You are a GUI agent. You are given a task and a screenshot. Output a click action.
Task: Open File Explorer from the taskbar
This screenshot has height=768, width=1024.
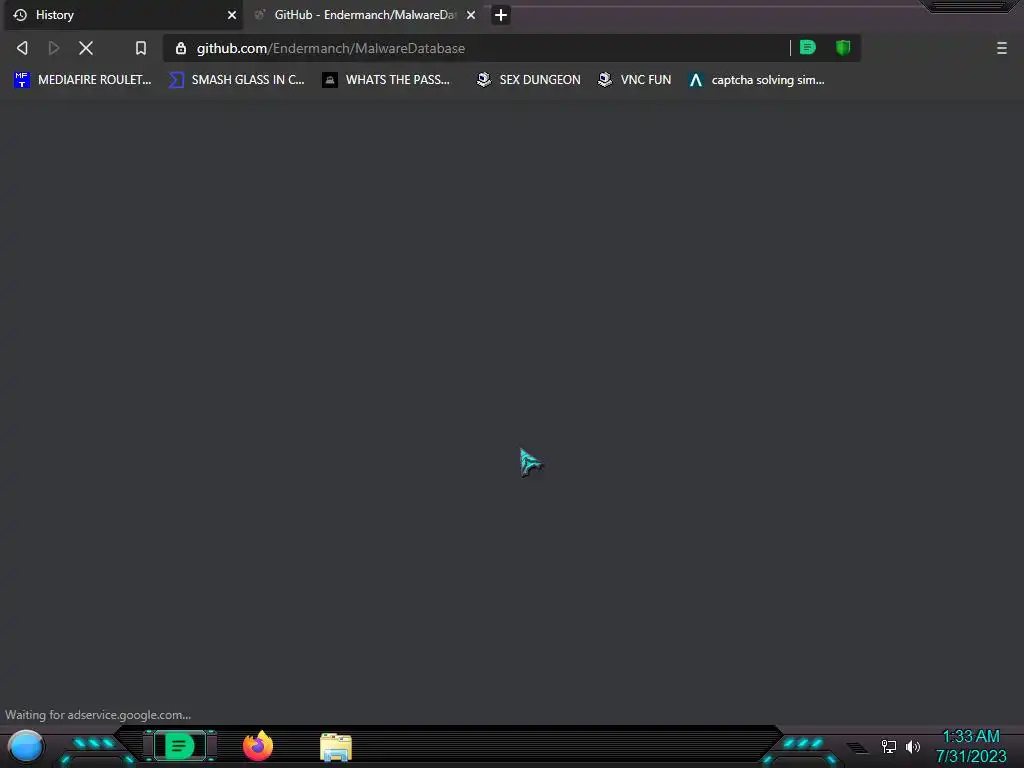coord(336,747)
